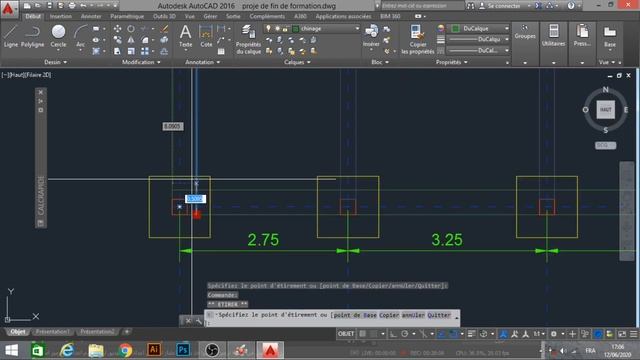The image size is (640, 360).
Task: Expand the Dessin panel
Action: pyautogui.click(x=56, y=62)
